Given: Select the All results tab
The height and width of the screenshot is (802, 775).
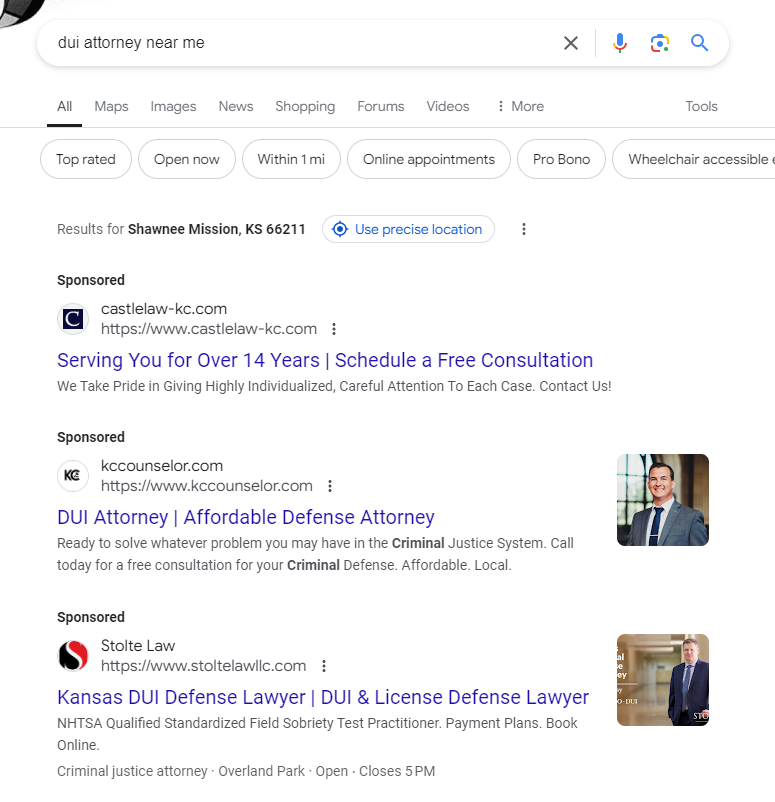Looking at the screenshot, I should pos(64,106).
